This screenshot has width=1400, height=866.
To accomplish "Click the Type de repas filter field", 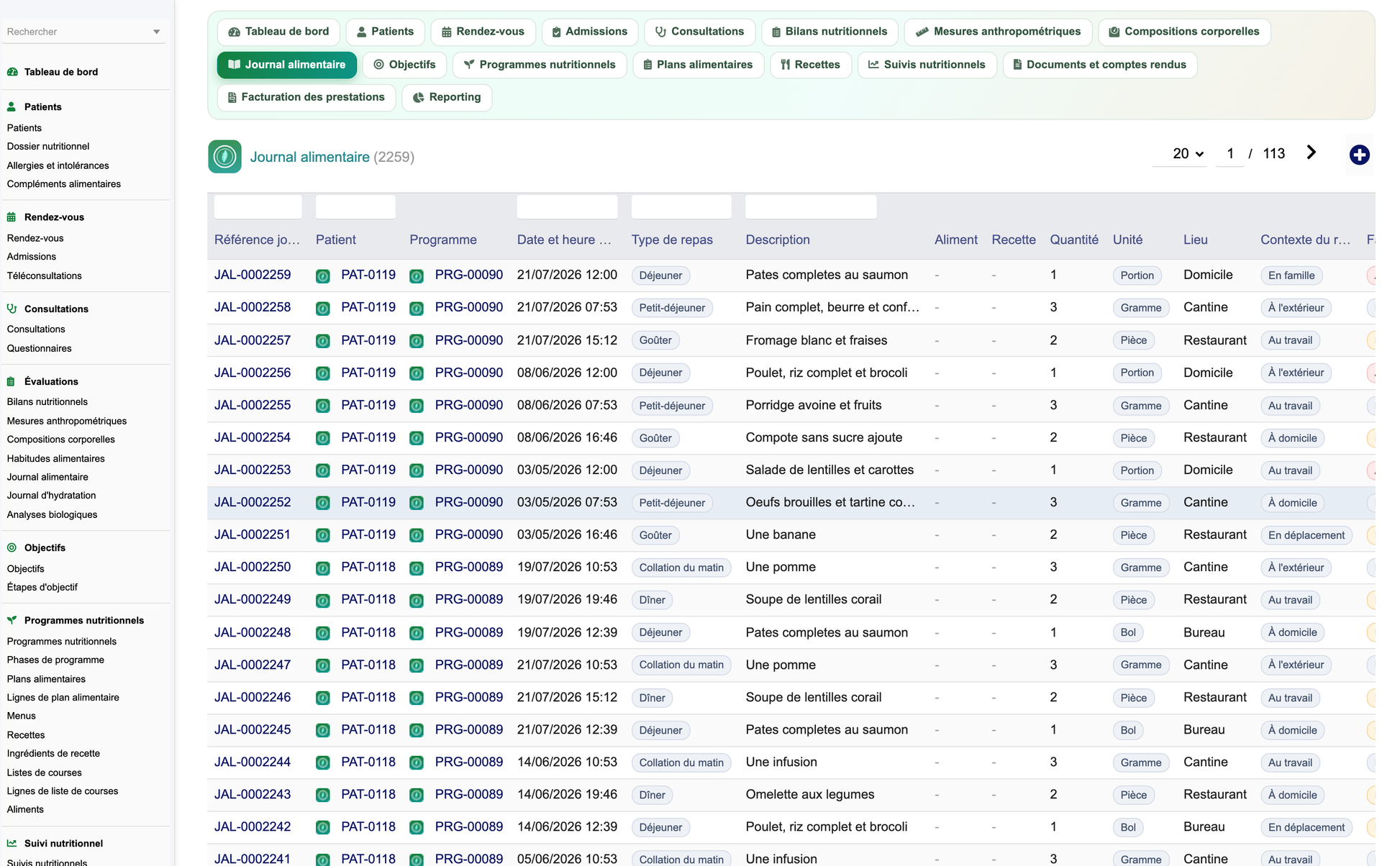I will [x=681, y=207].
